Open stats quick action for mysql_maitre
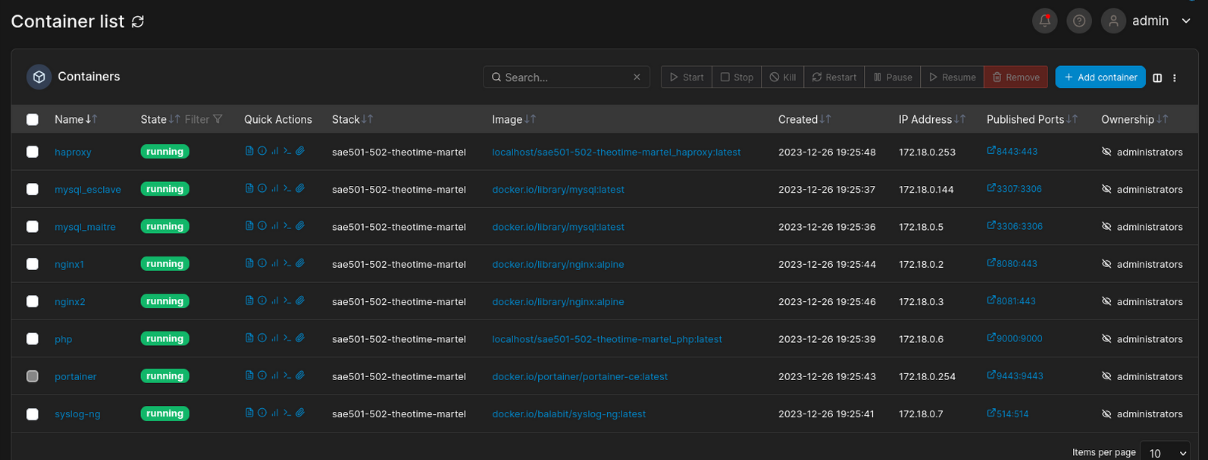The image size is (1208, 460). pyautogui.click(x=274, y=226)
